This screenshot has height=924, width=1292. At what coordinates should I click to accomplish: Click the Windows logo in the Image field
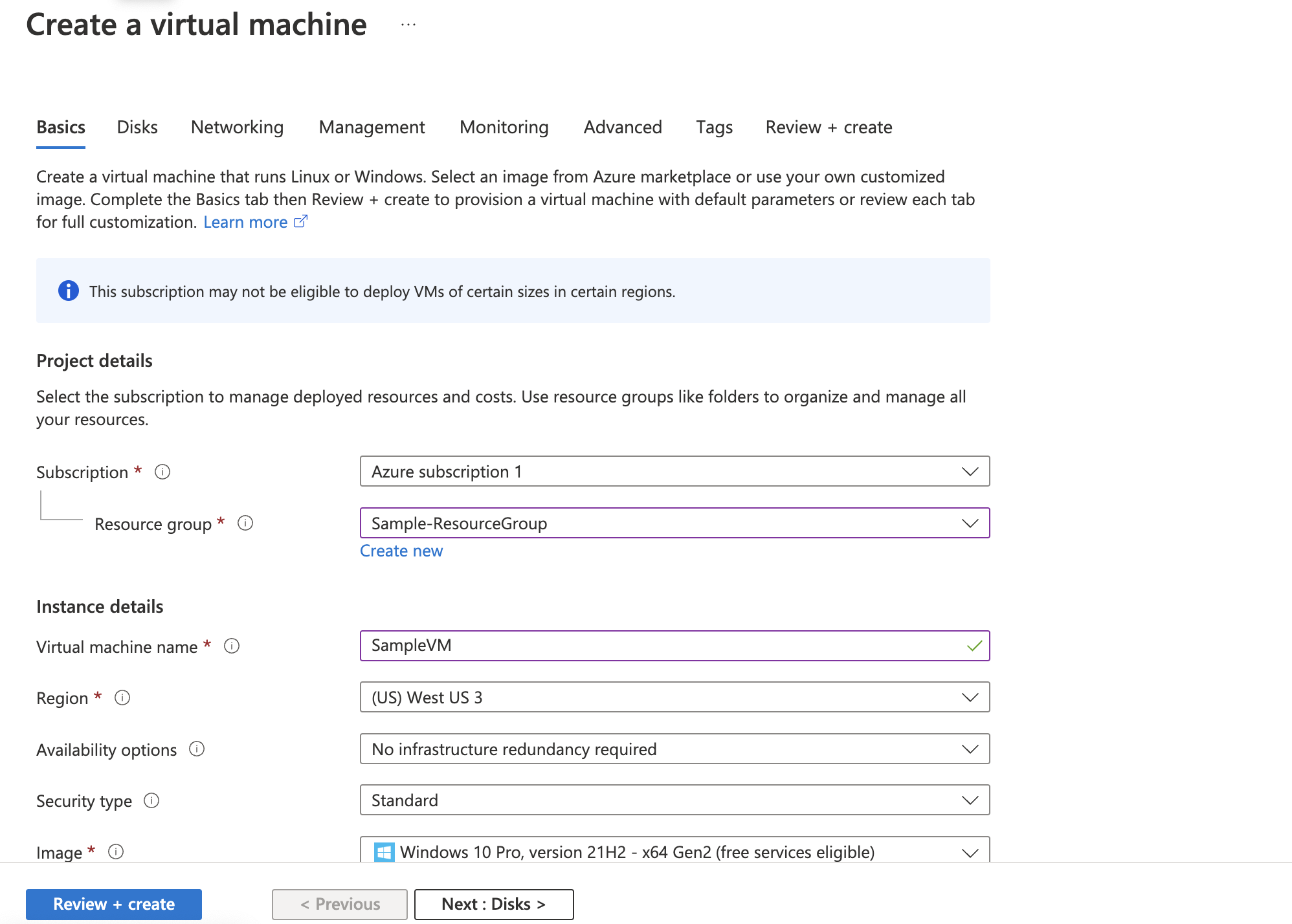[x=383, y=852]
